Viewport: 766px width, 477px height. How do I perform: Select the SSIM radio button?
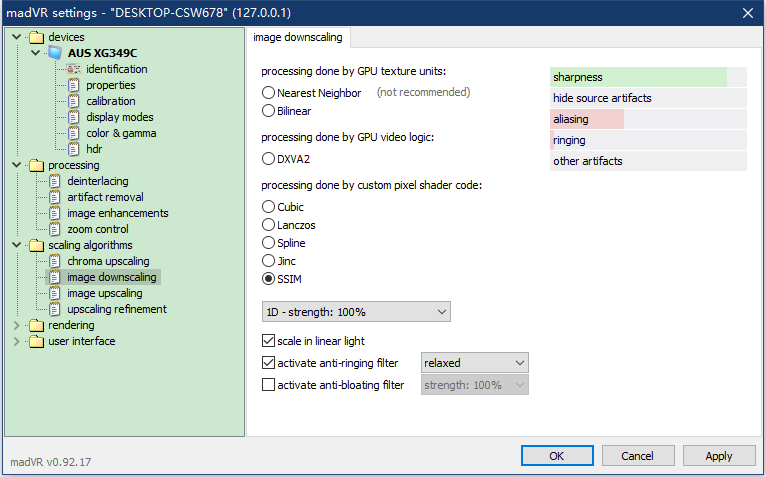click(268, 279)
